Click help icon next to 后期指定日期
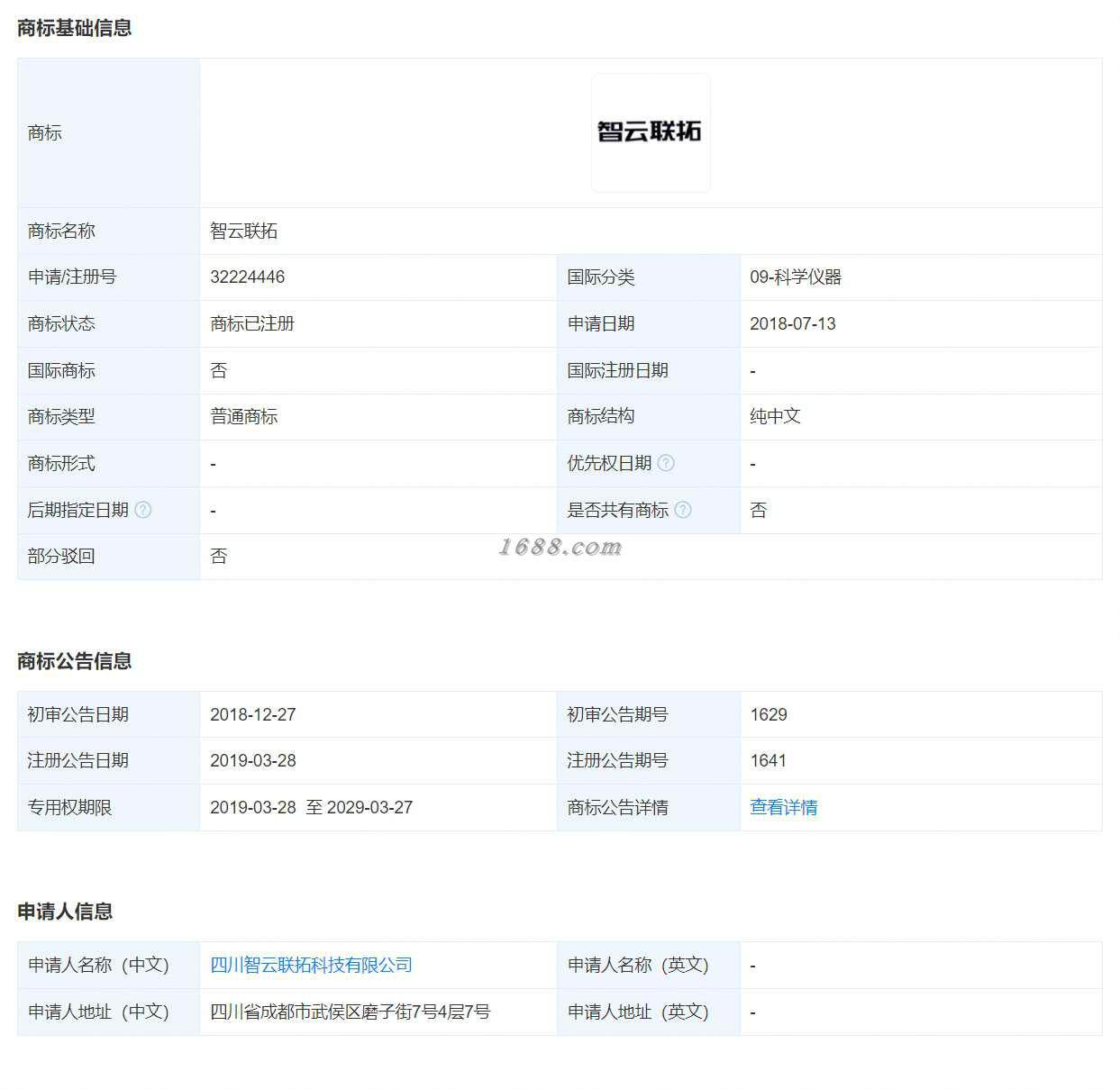1120x1089 pixels. click(143, 510)
